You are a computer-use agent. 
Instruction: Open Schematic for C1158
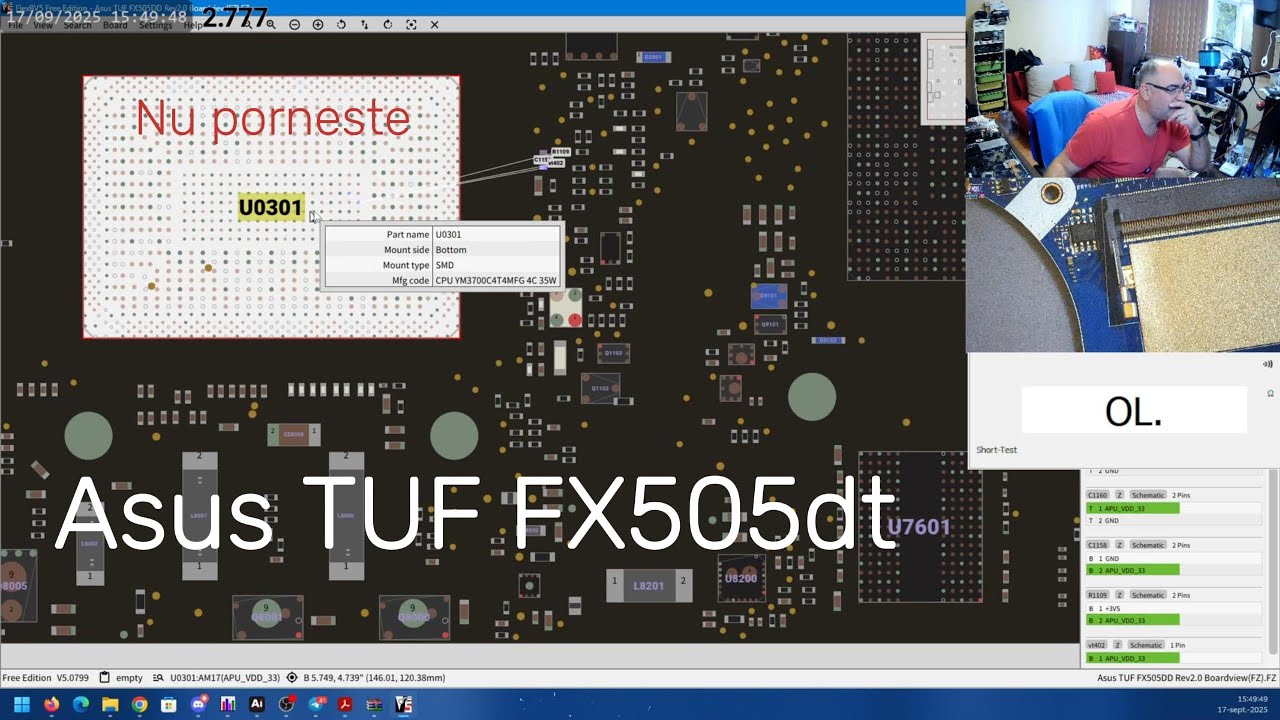tap(1148, 545)
